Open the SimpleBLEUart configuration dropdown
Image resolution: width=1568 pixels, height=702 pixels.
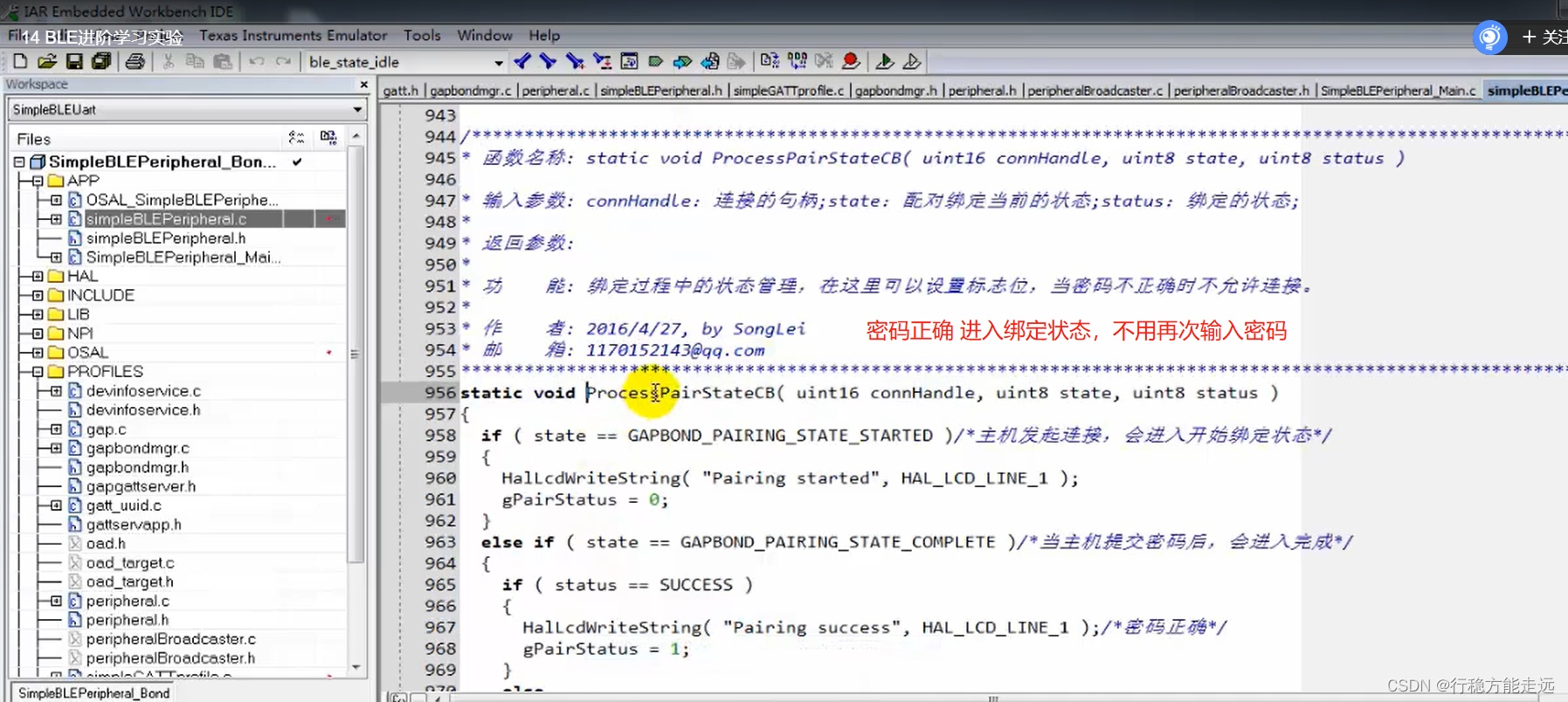pyautogui.click(x=357, y=110)
